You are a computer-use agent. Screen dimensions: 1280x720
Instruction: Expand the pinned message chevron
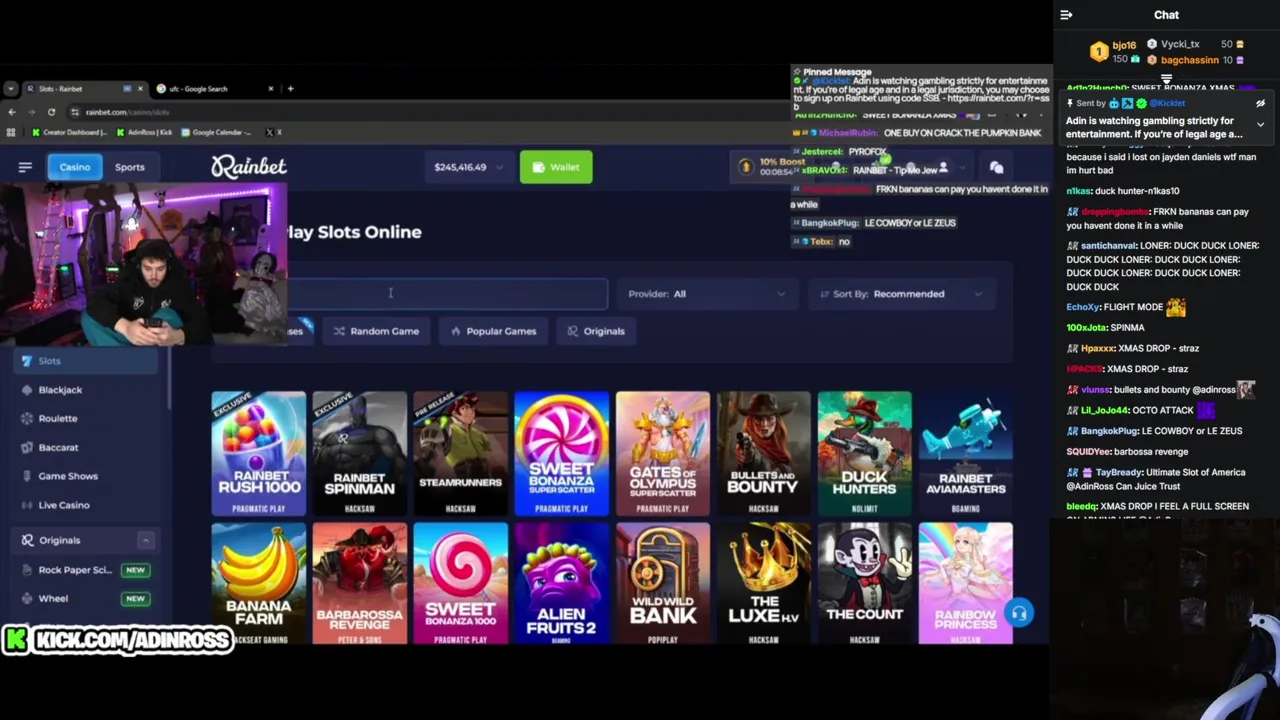(1260, 125)
